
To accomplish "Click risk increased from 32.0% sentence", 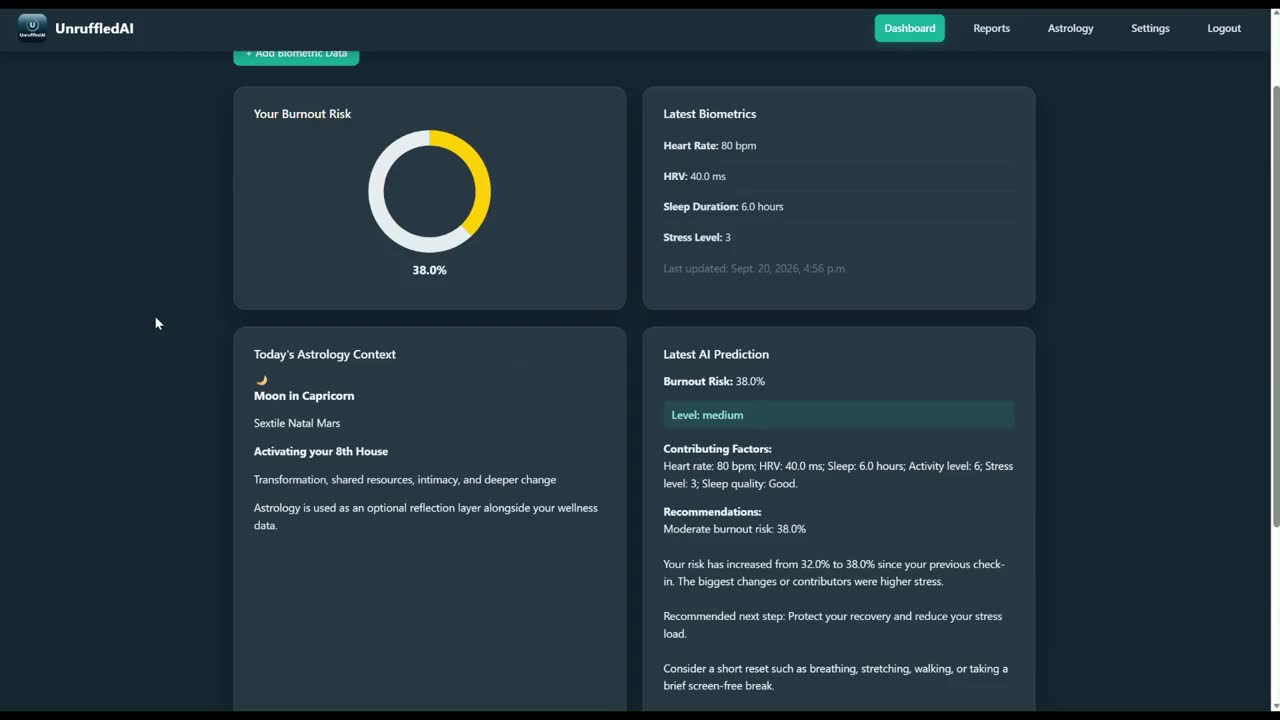I will pyautogui.click(x=834, y=573).
